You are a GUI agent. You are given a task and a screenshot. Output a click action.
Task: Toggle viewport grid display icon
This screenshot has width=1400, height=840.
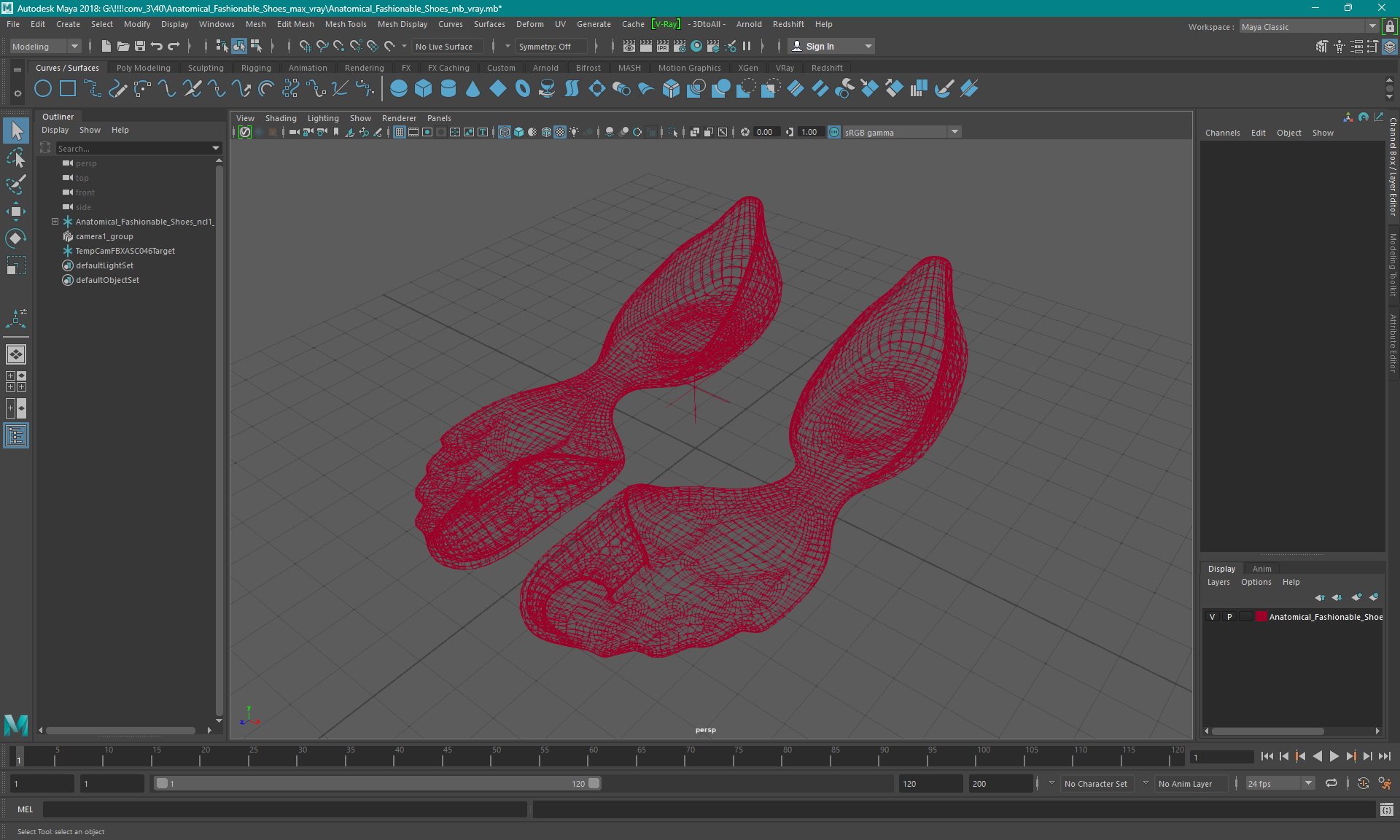click(x=400, y=132)
